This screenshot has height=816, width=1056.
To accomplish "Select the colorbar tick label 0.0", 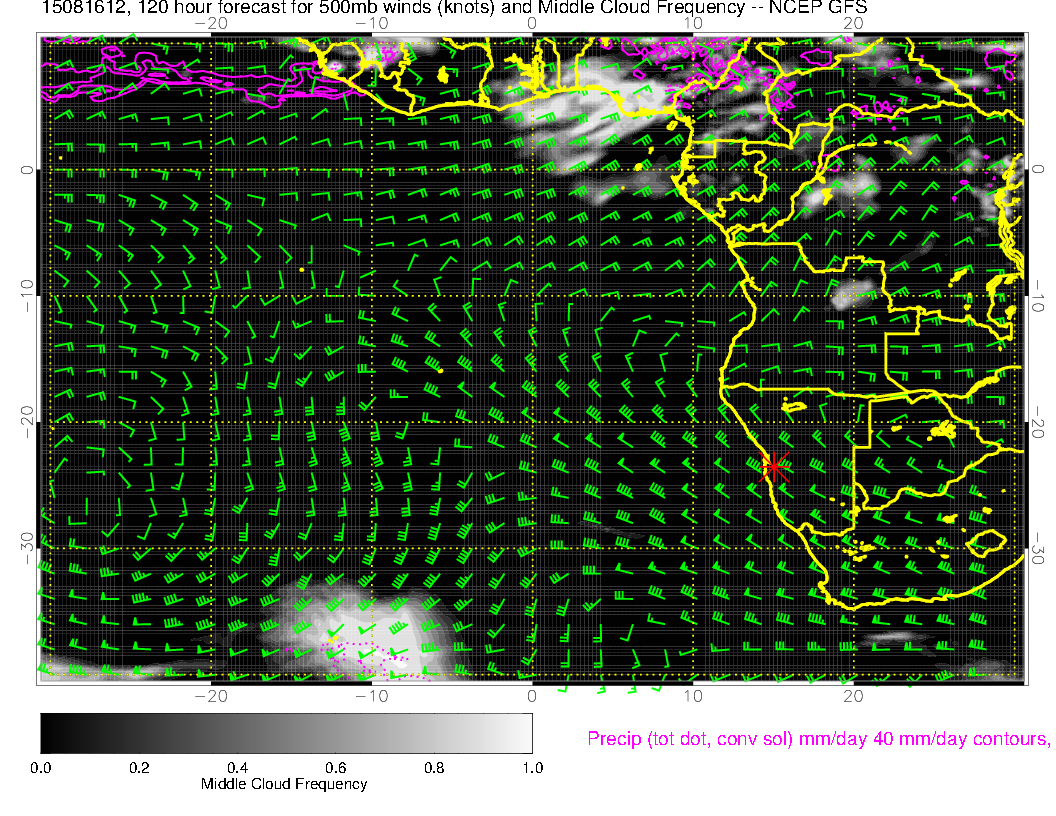I will (40, 768).
